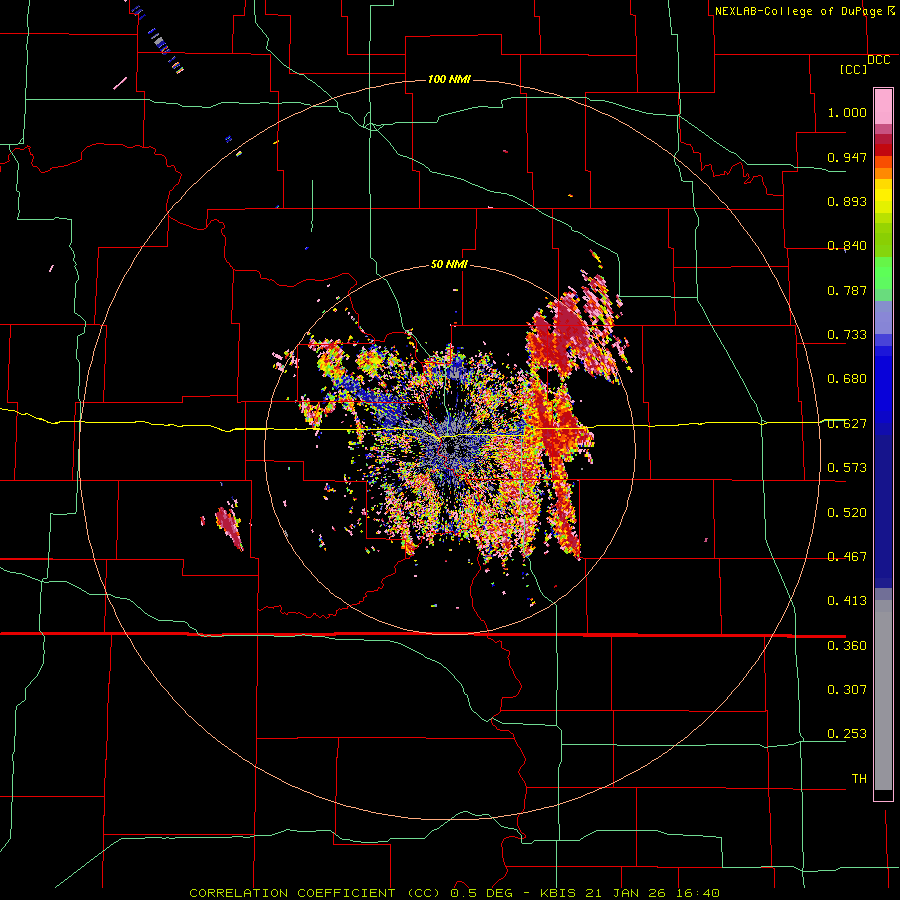
Task: Click the 100 NMI range ring label
Action: (449, 79)
